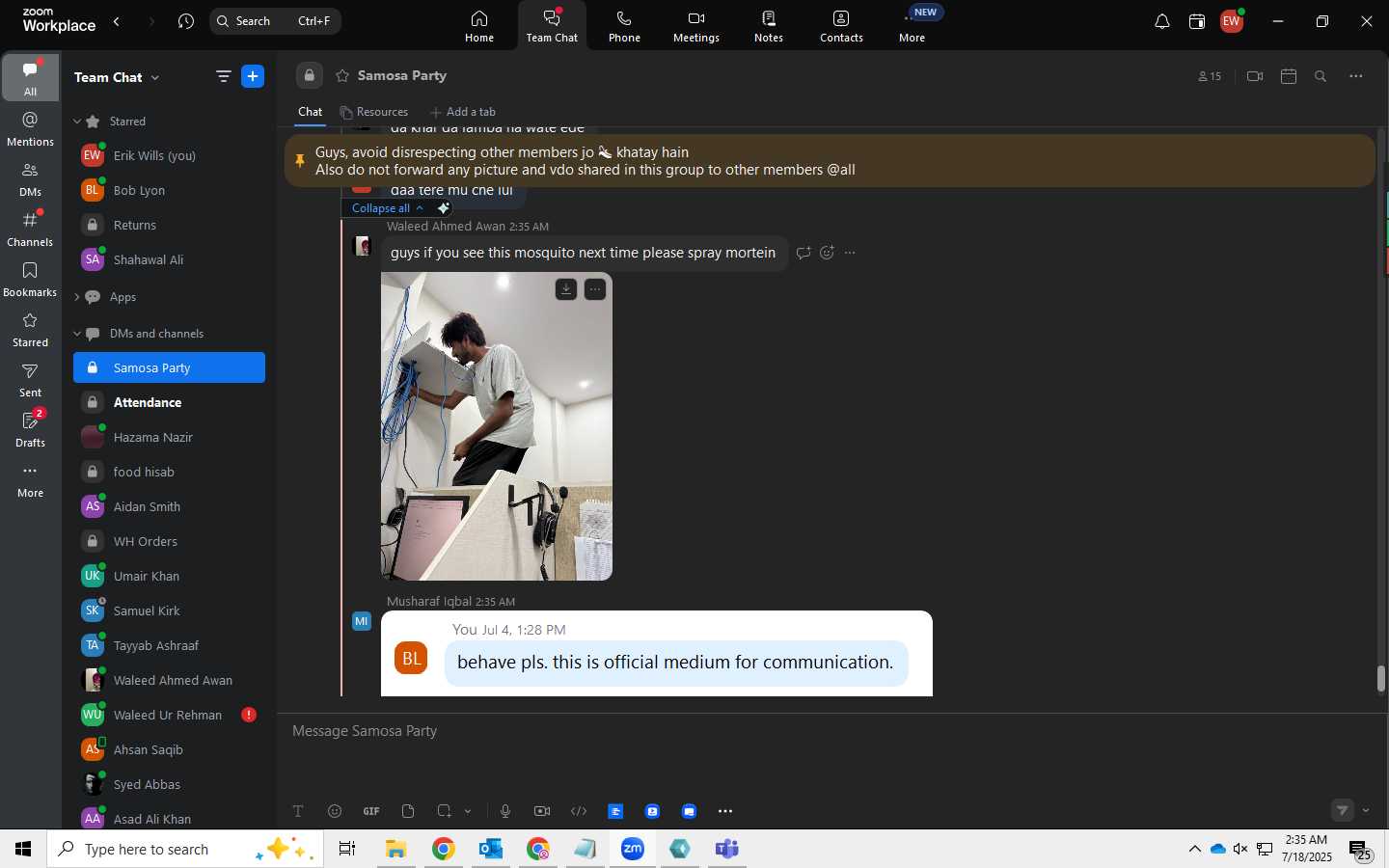Reply in thread to the mosquito message

pyautogui.click(x=803, y=253)
